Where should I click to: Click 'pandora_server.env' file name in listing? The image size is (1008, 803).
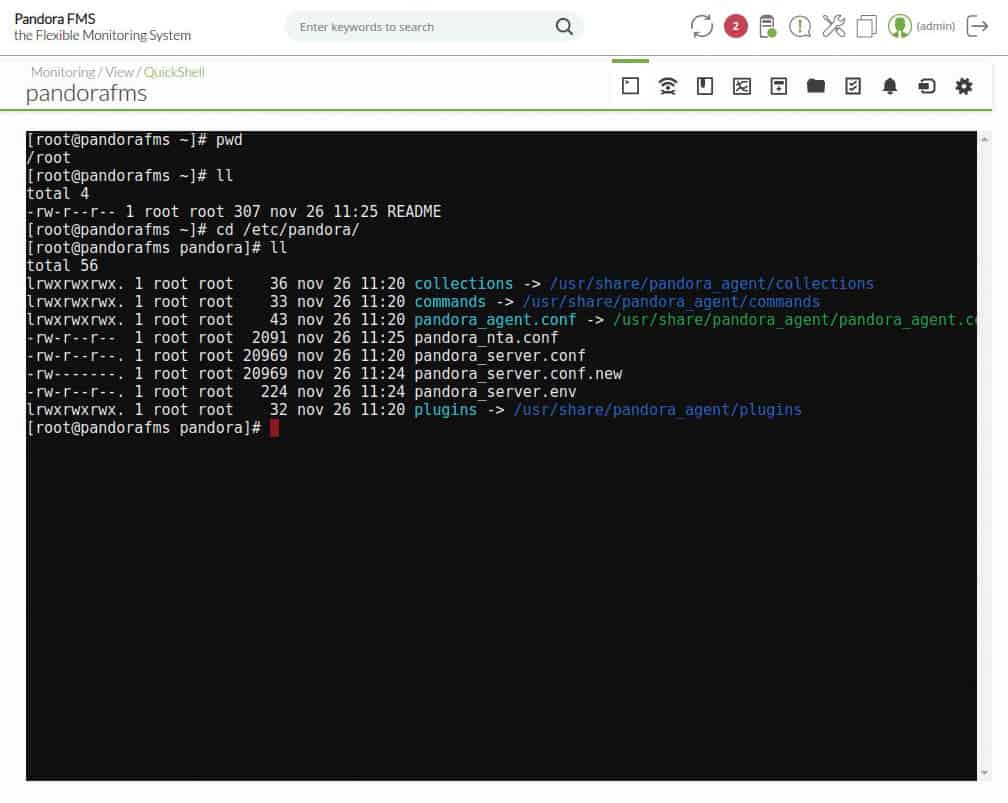tap(495, 392)
